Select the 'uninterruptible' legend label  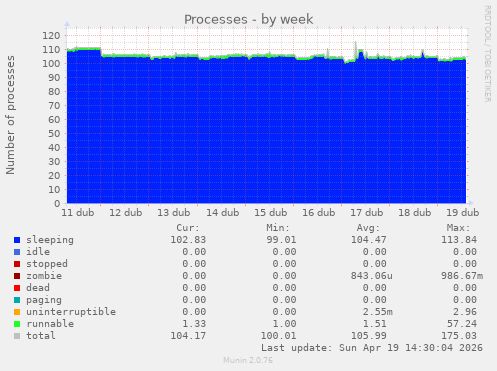[x=71, y=312]
